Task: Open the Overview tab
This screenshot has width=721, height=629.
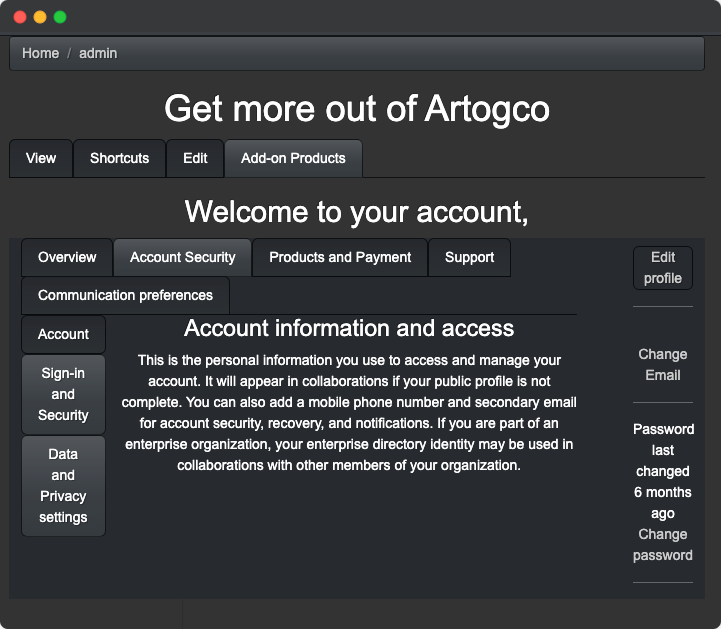Action: (67, 257)
